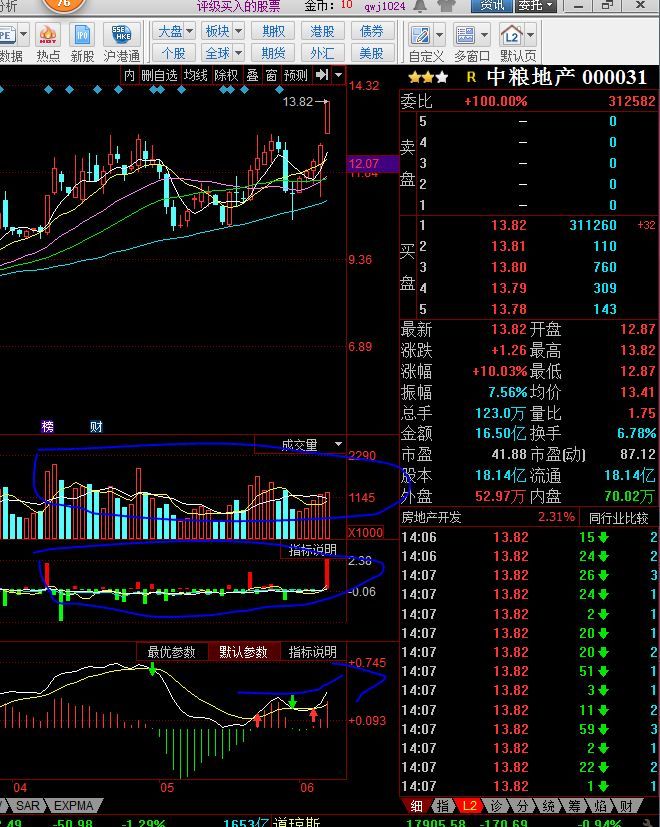This screenshot has height=827, width=660.
Task: Open the 默认页 L2 default page icon
Action: coord(517,41)
